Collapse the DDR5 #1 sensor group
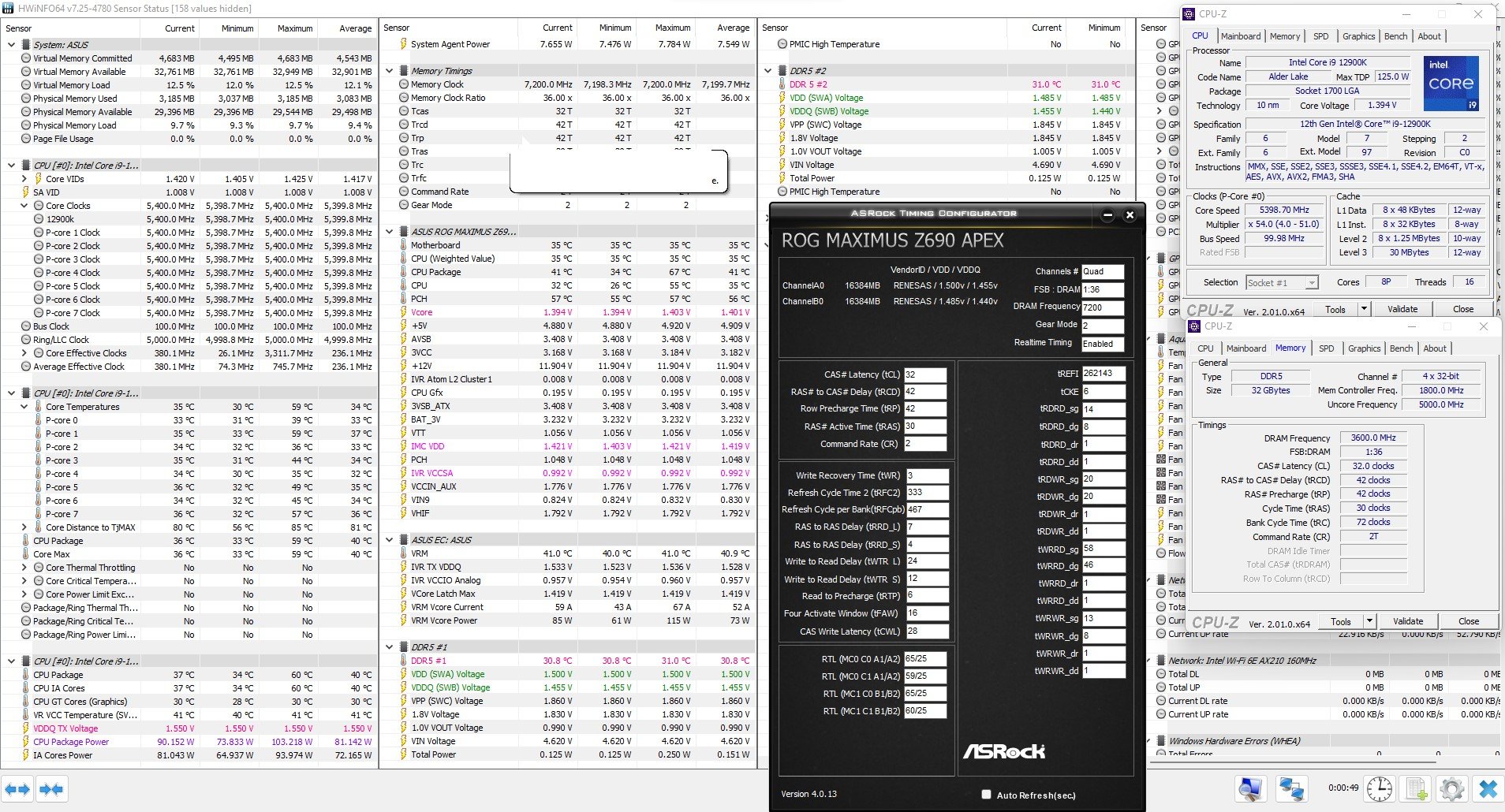This screenshot has width=1505, height=812. (x=390, y=647)
